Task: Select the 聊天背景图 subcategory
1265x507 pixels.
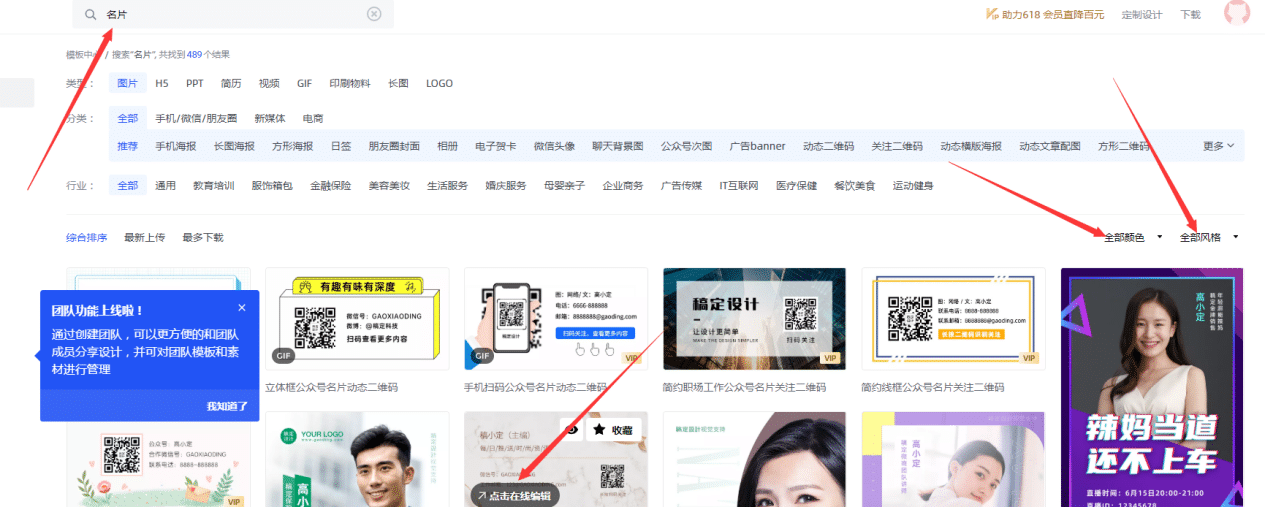Action: 618,146
